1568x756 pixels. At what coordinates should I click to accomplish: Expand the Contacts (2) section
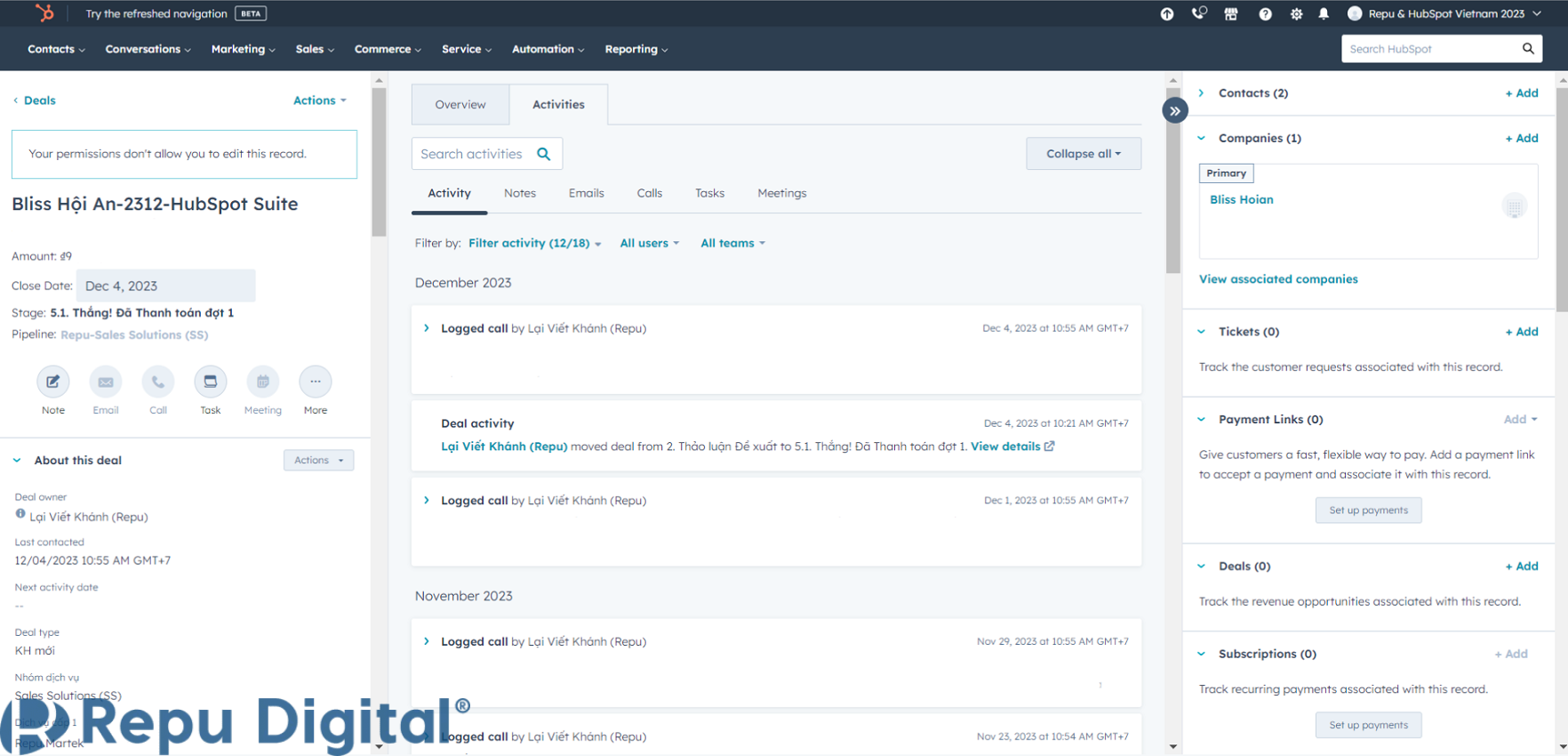[x=1202, y=92]
